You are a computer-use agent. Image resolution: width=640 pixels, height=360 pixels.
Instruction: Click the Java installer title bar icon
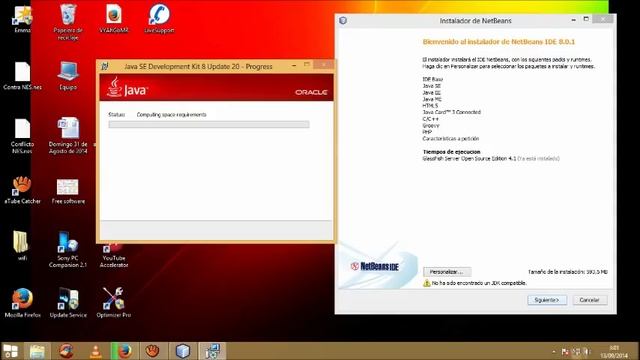pyautogui.click(x=105, y=66)
